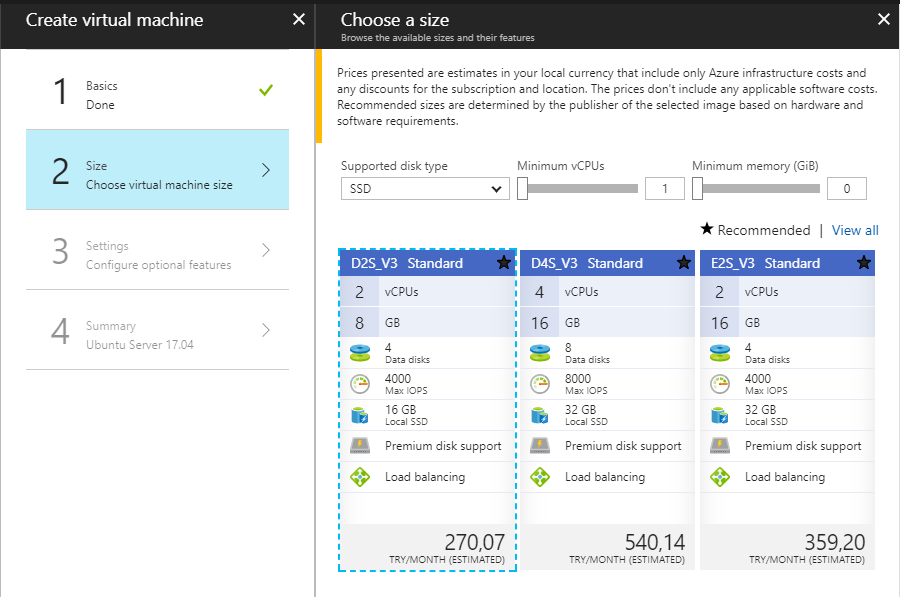Open the Supported disk type dropdown

click(x=425, y=188)
